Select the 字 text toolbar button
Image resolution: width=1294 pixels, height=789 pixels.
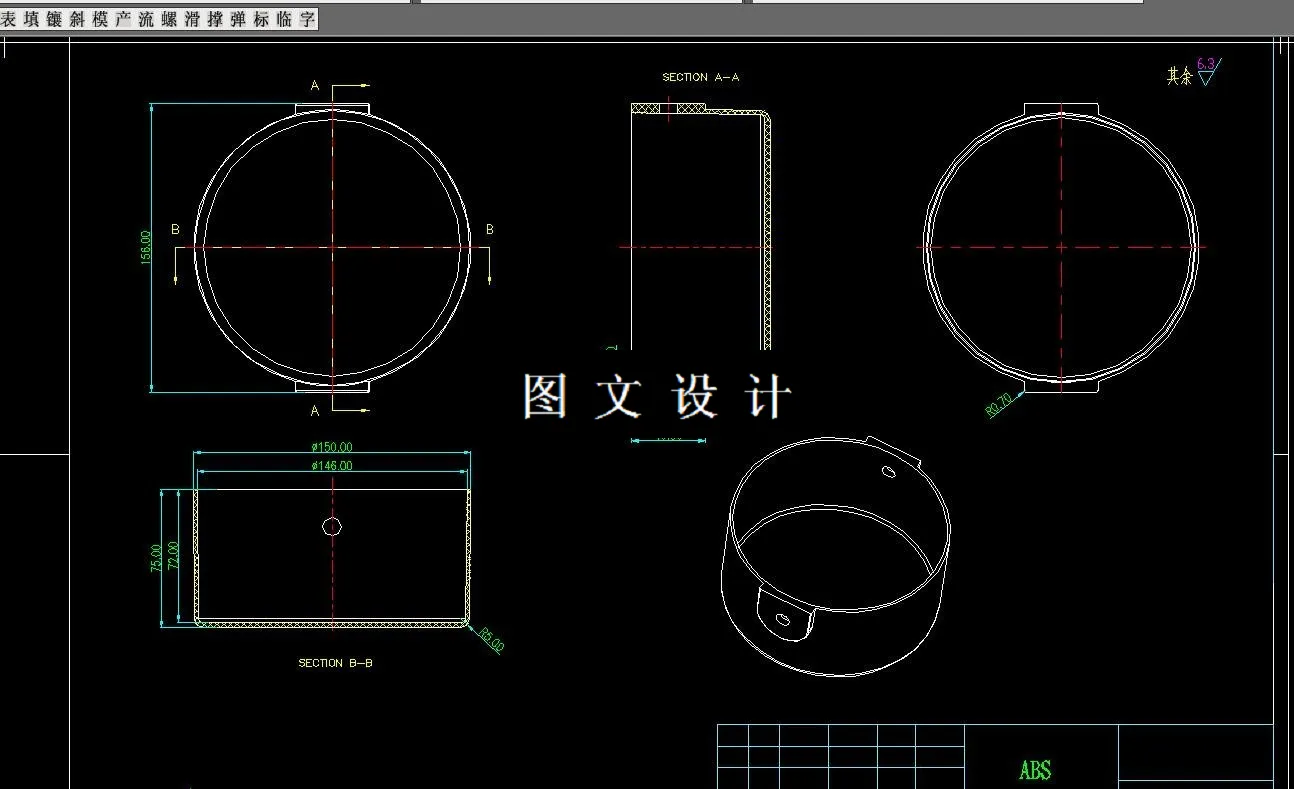click(308, 20)
